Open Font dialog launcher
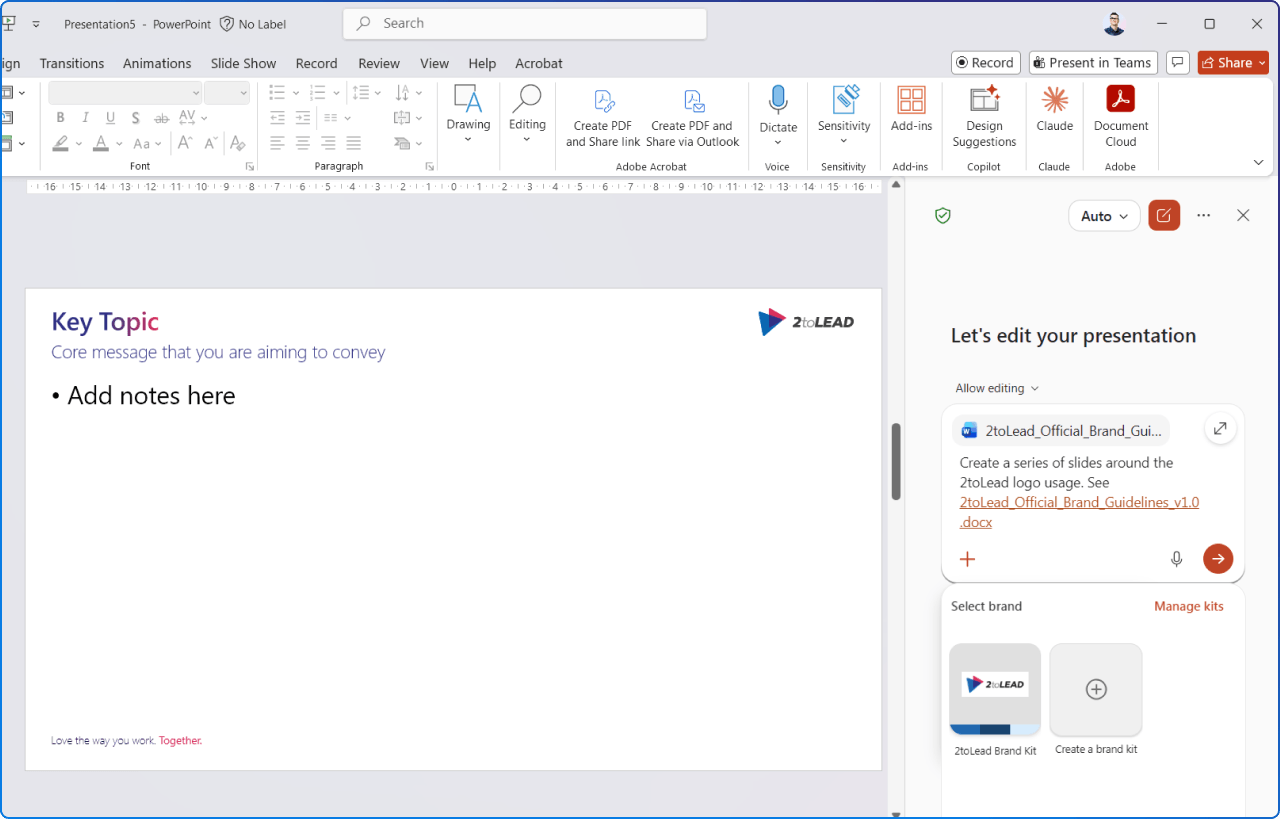The image size is (1280, 819). pos(250,167)
